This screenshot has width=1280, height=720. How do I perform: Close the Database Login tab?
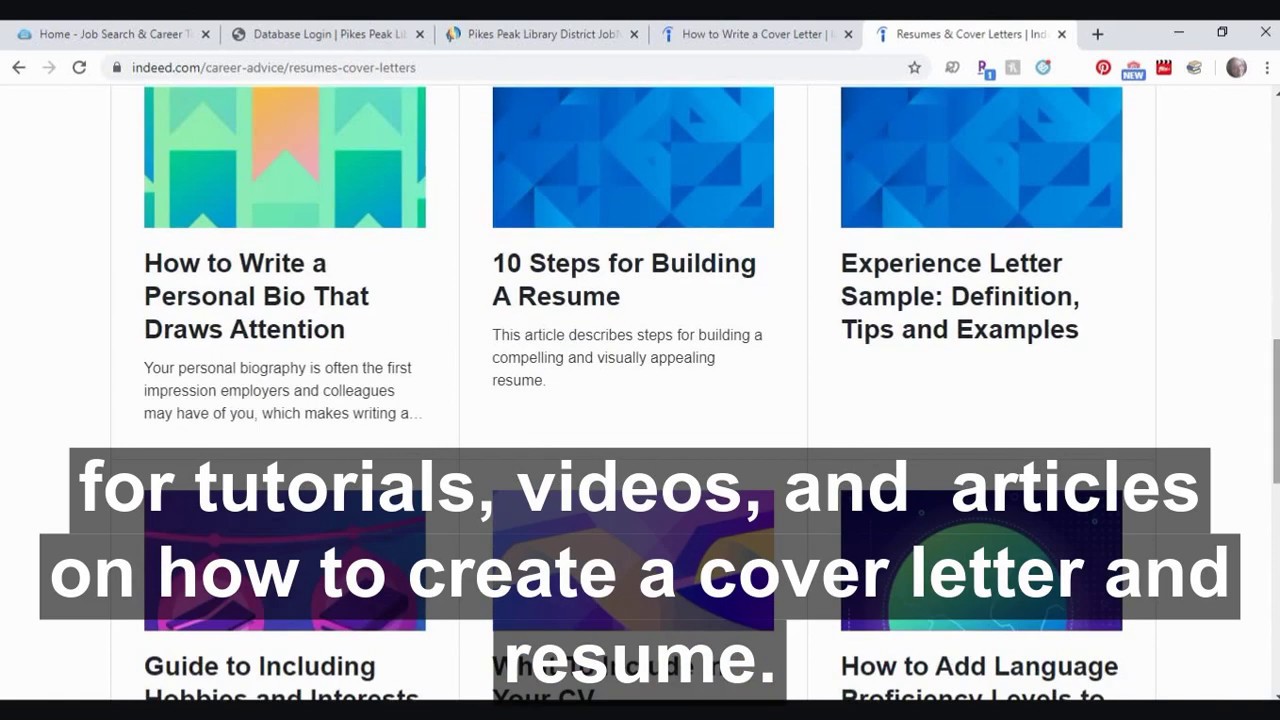pyautogui.click(x=420, y=34)
